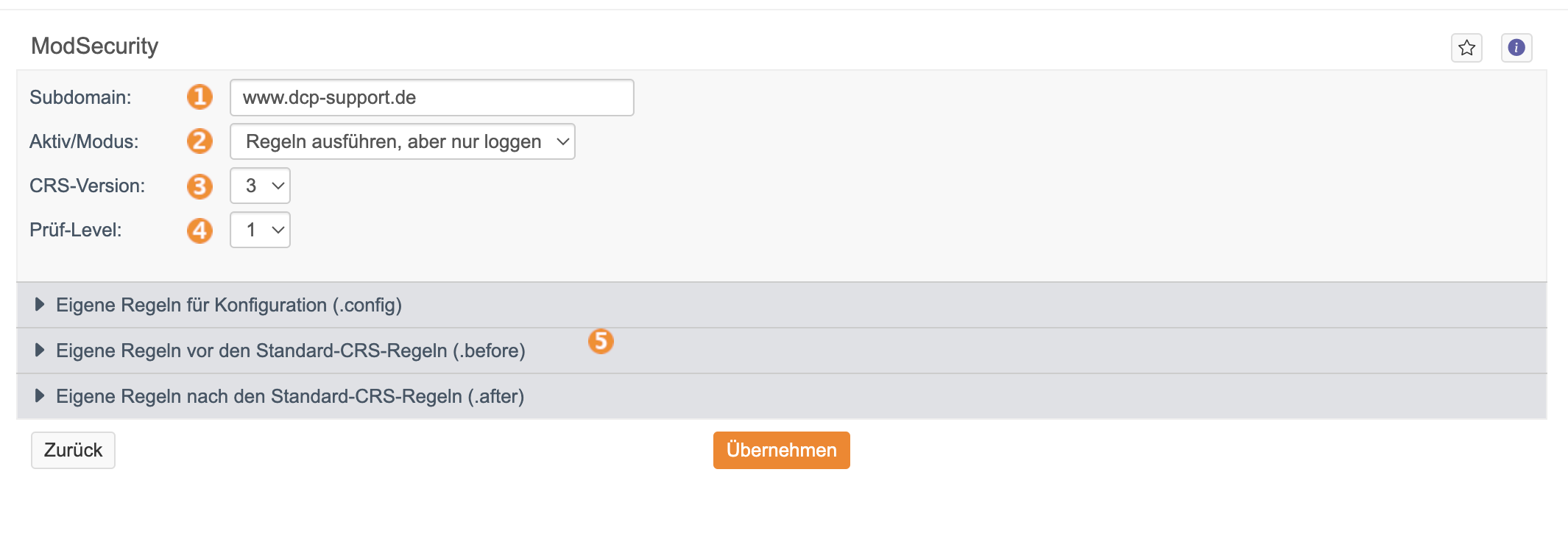Image resolution: width=1568 pixels, height=542 pixels.
Task: Focus the Subdomain input field
Action: pyautogui.click(x=432, y=97)
